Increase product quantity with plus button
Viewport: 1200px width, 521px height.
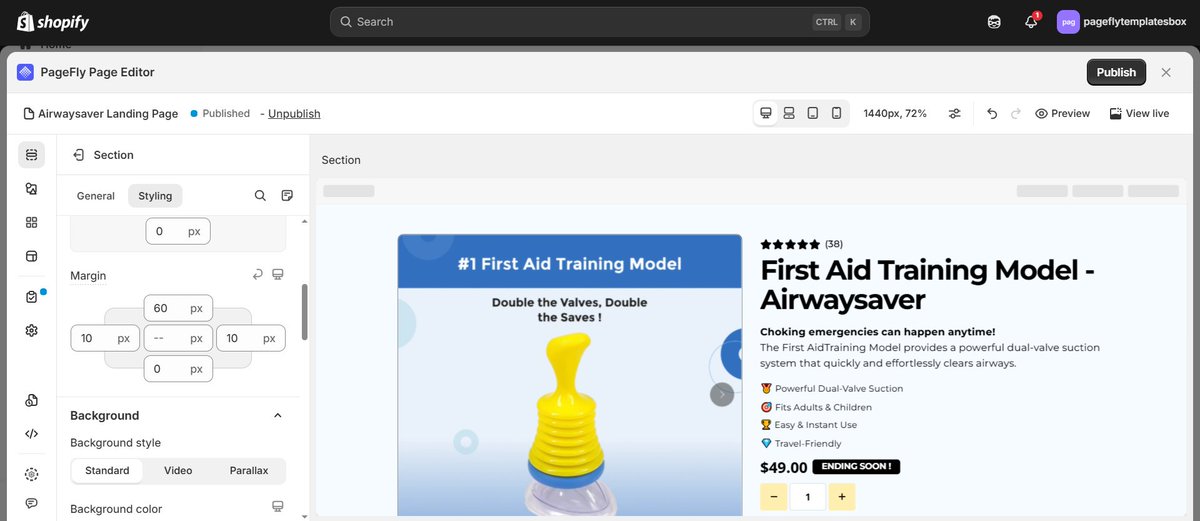[842, 497]
